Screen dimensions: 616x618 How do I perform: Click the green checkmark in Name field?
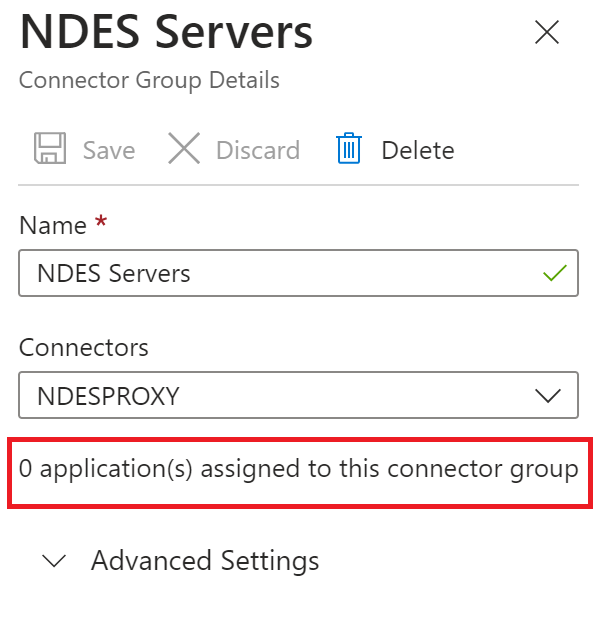click(555, 273)
